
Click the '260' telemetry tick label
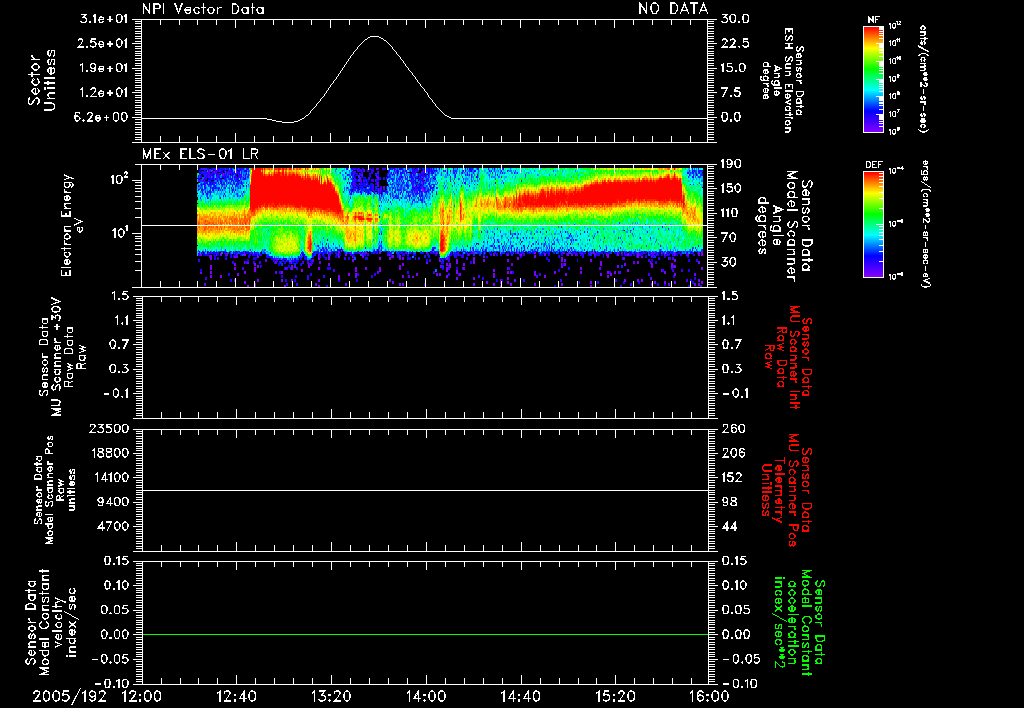pyautogui.click(x=733, y=429)
